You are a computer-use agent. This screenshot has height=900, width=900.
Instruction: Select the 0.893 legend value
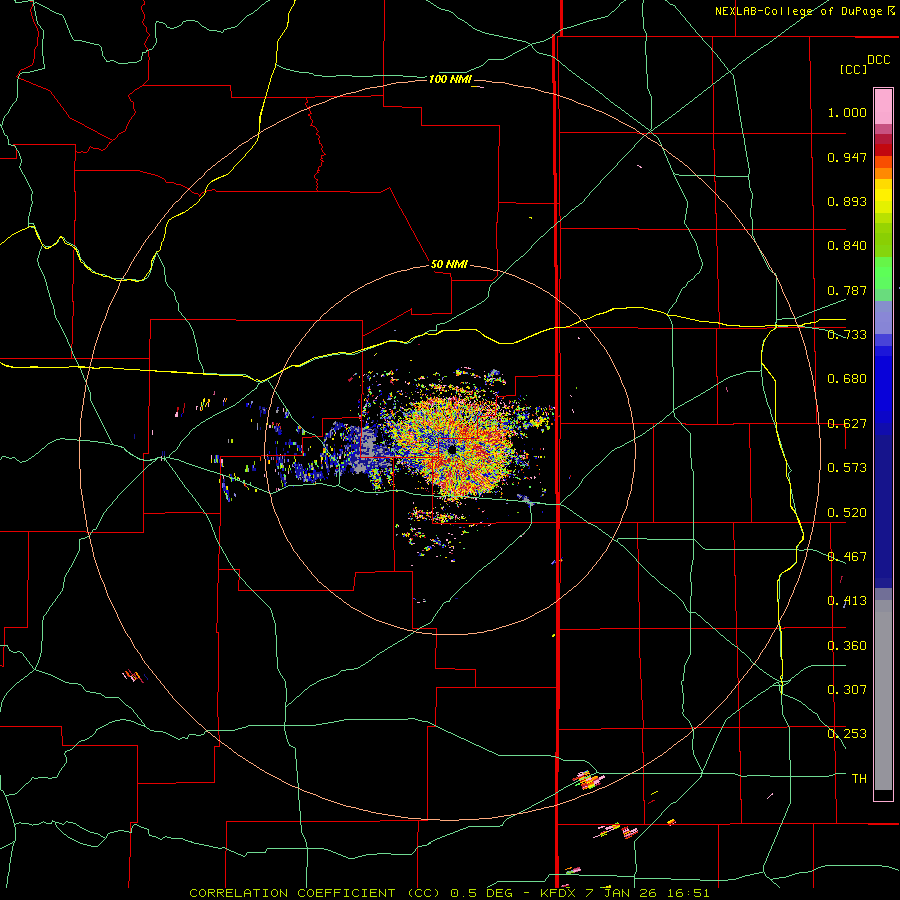pos(847,201)
